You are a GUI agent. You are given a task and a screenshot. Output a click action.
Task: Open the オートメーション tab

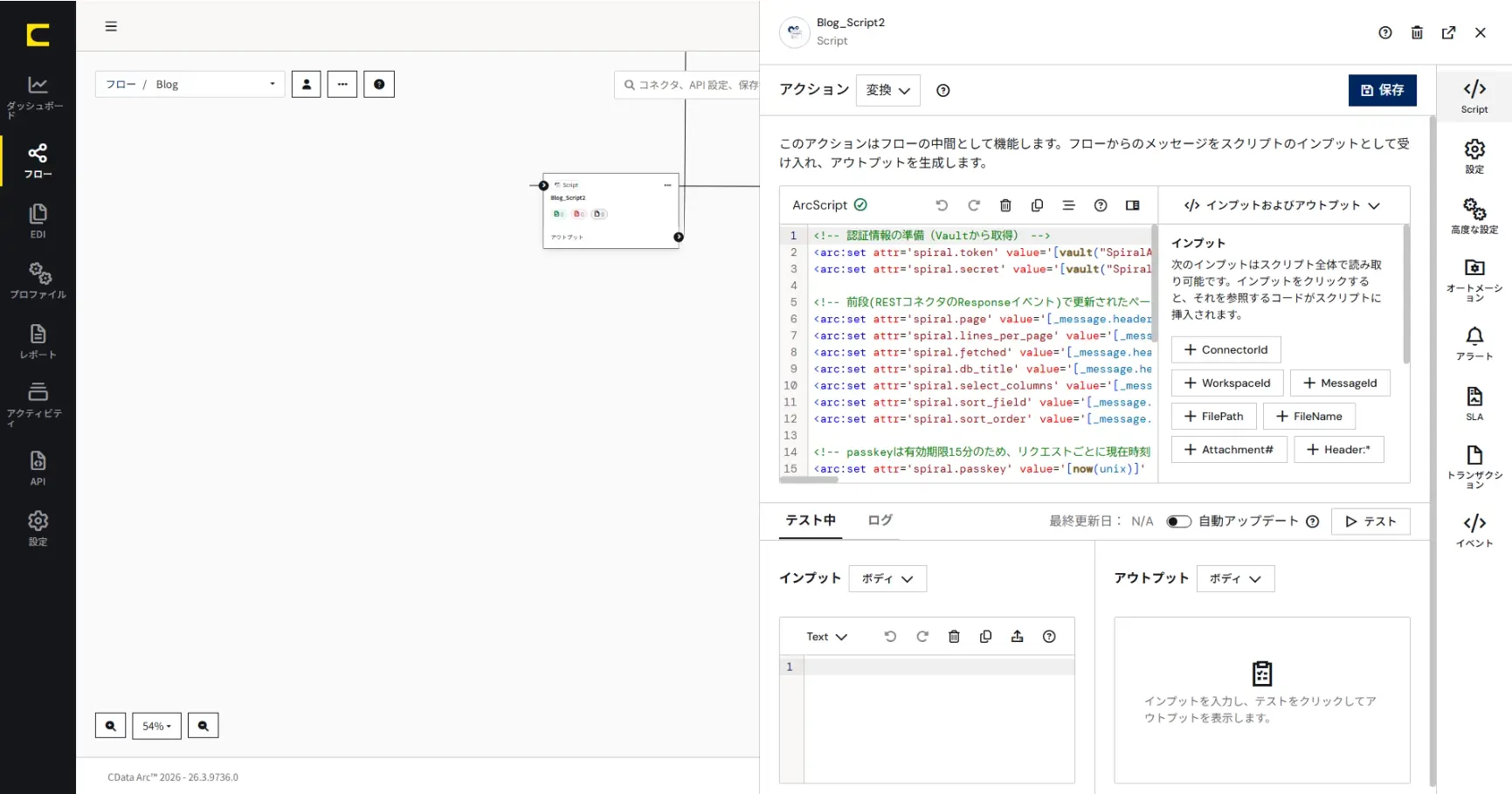[x=1474, y=280]
